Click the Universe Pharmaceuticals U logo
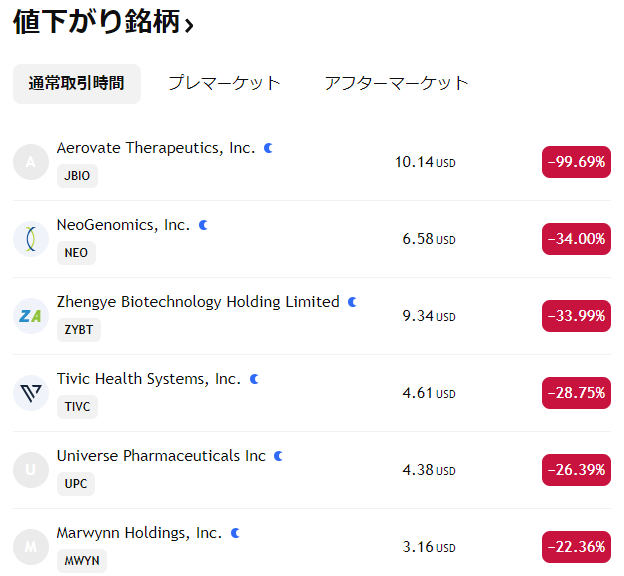 tap(31, 470)
